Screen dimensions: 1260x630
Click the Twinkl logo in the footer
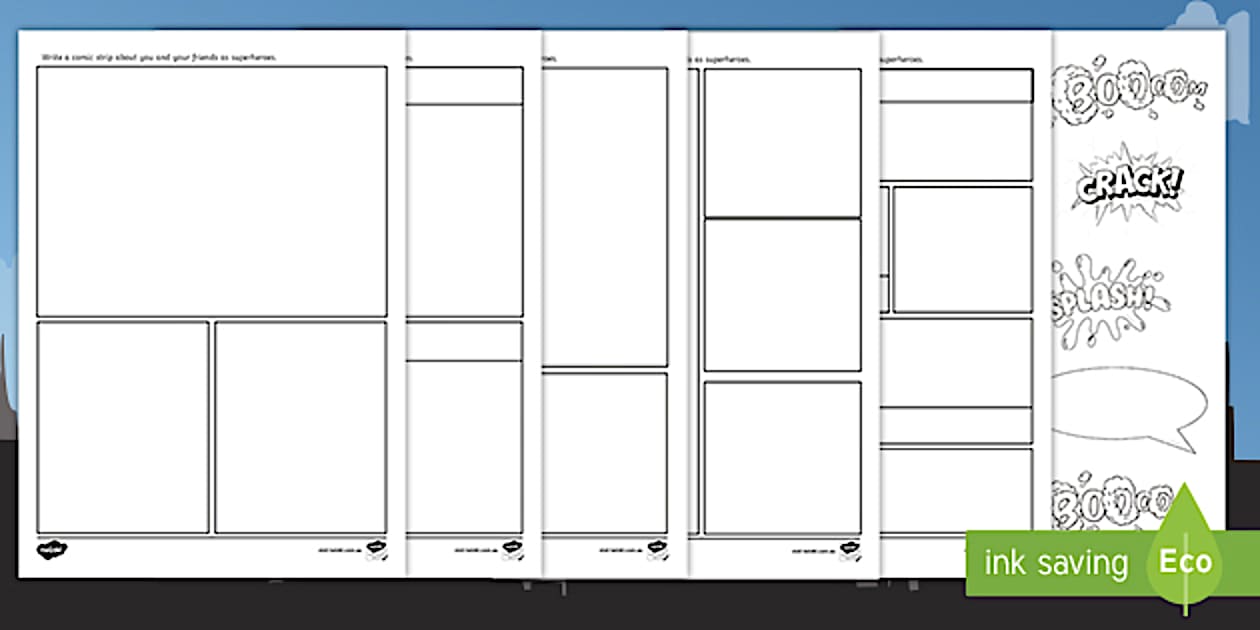(52, 549)
